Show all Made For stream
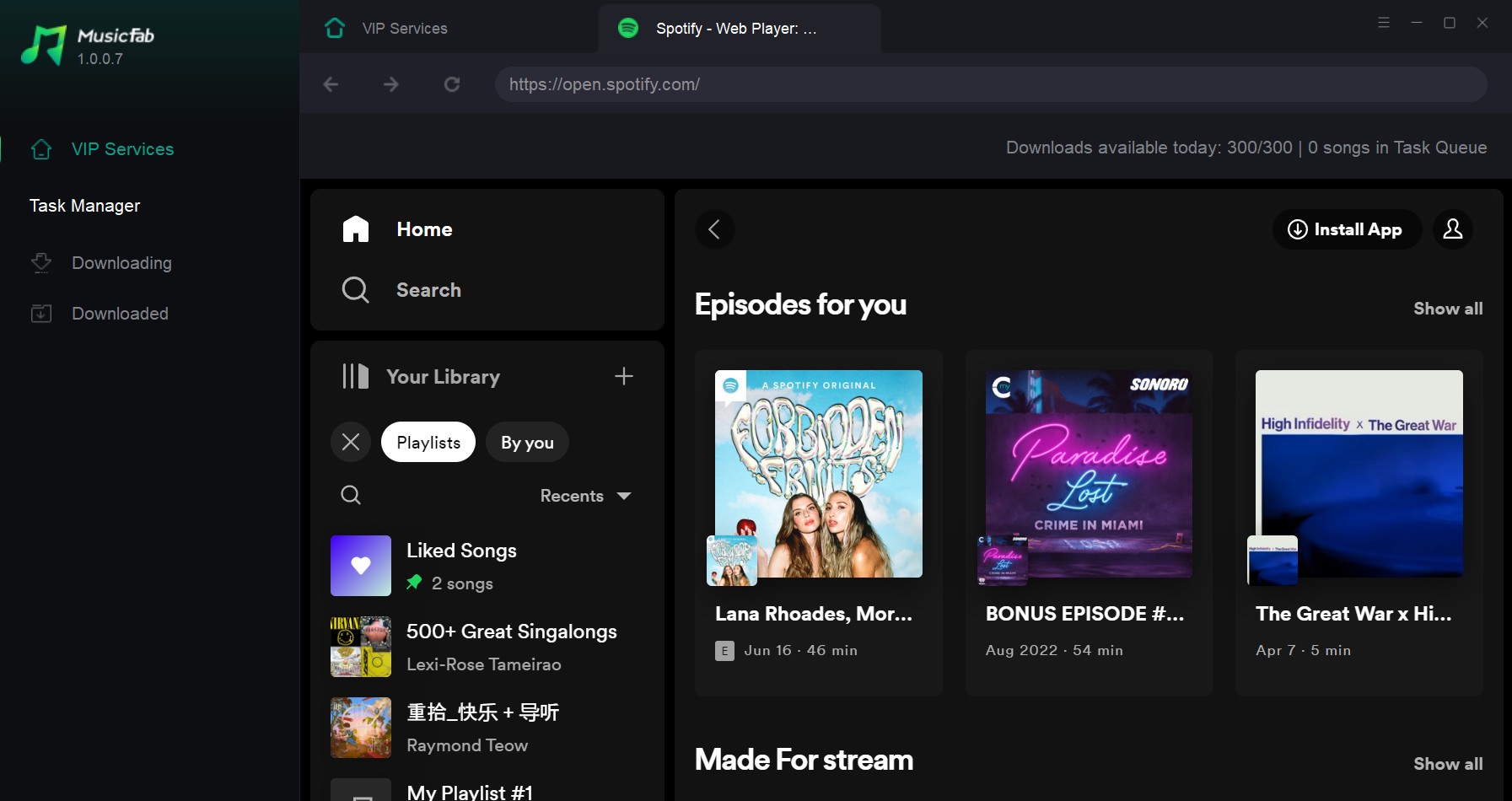 pyautogui.click(x=1448, y=764)
